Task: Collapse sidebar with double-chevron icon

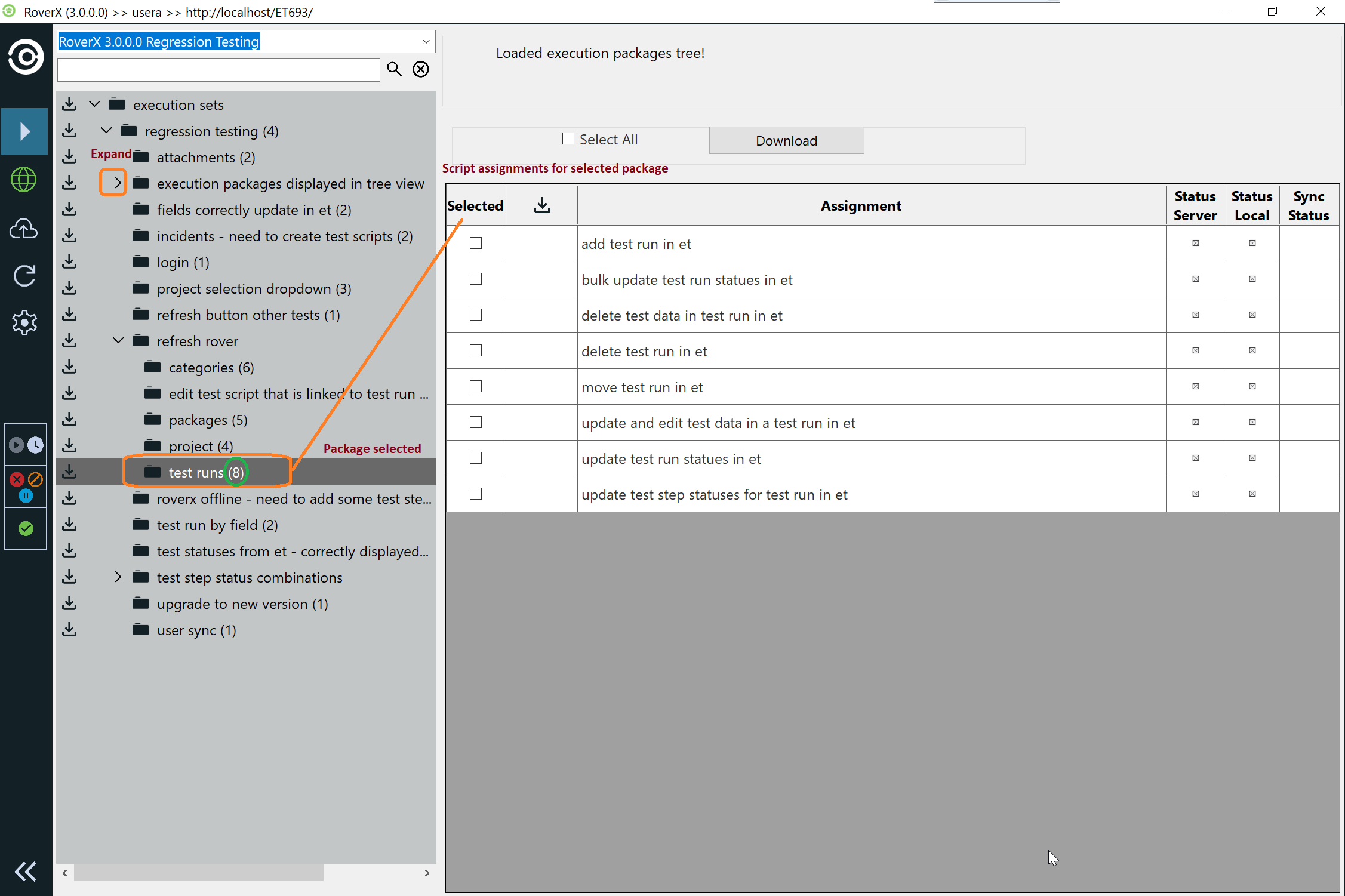Action: (x=25, y=871)
